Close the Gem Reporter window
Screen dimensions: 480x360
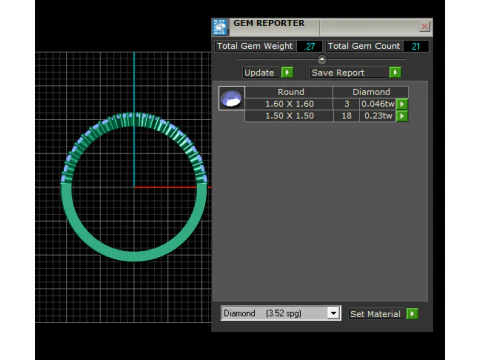click(x=424, y=26)
